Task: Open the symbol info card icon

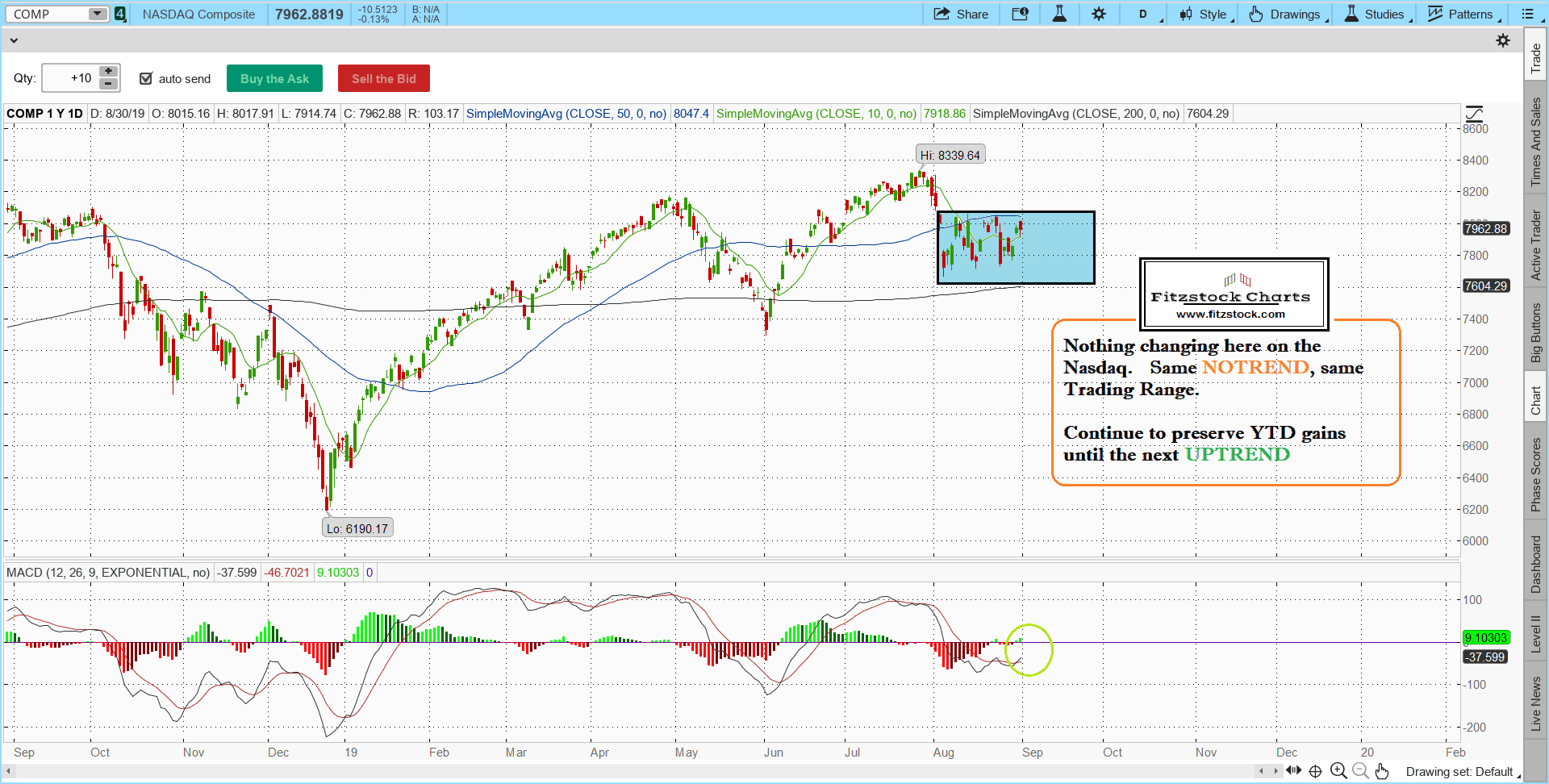Action: pyautogui.click(x=1020, y=15)
